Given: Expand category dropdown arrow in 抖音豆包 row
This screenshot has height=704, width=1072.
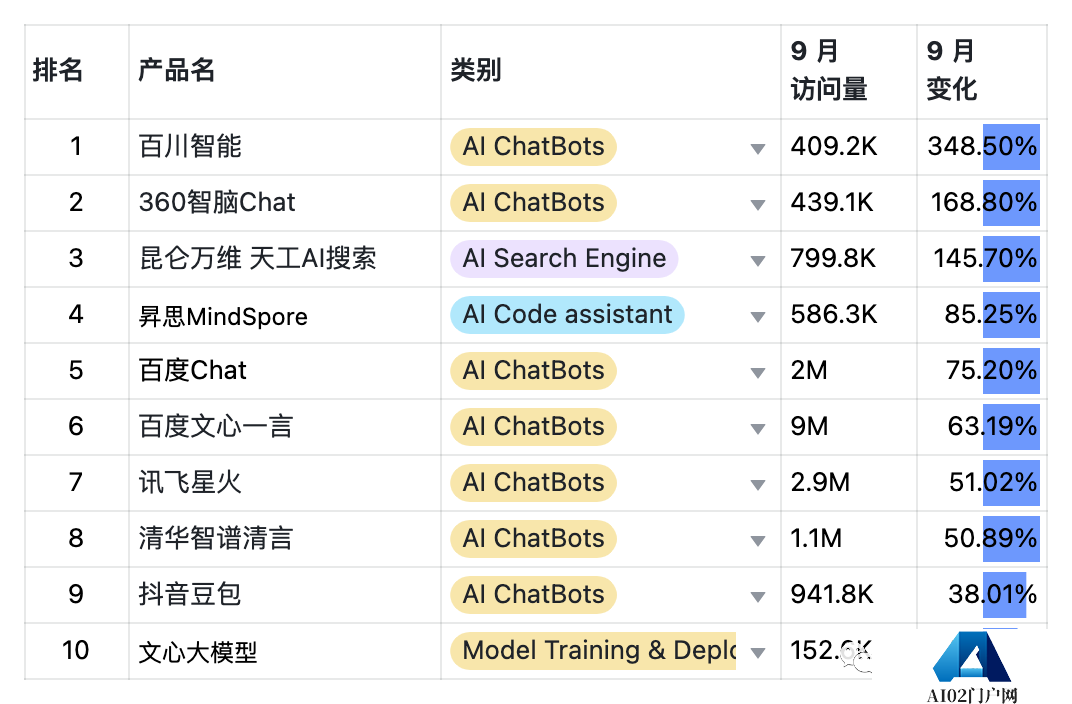Looking at the screenshot, I should (x=758, y=597).
